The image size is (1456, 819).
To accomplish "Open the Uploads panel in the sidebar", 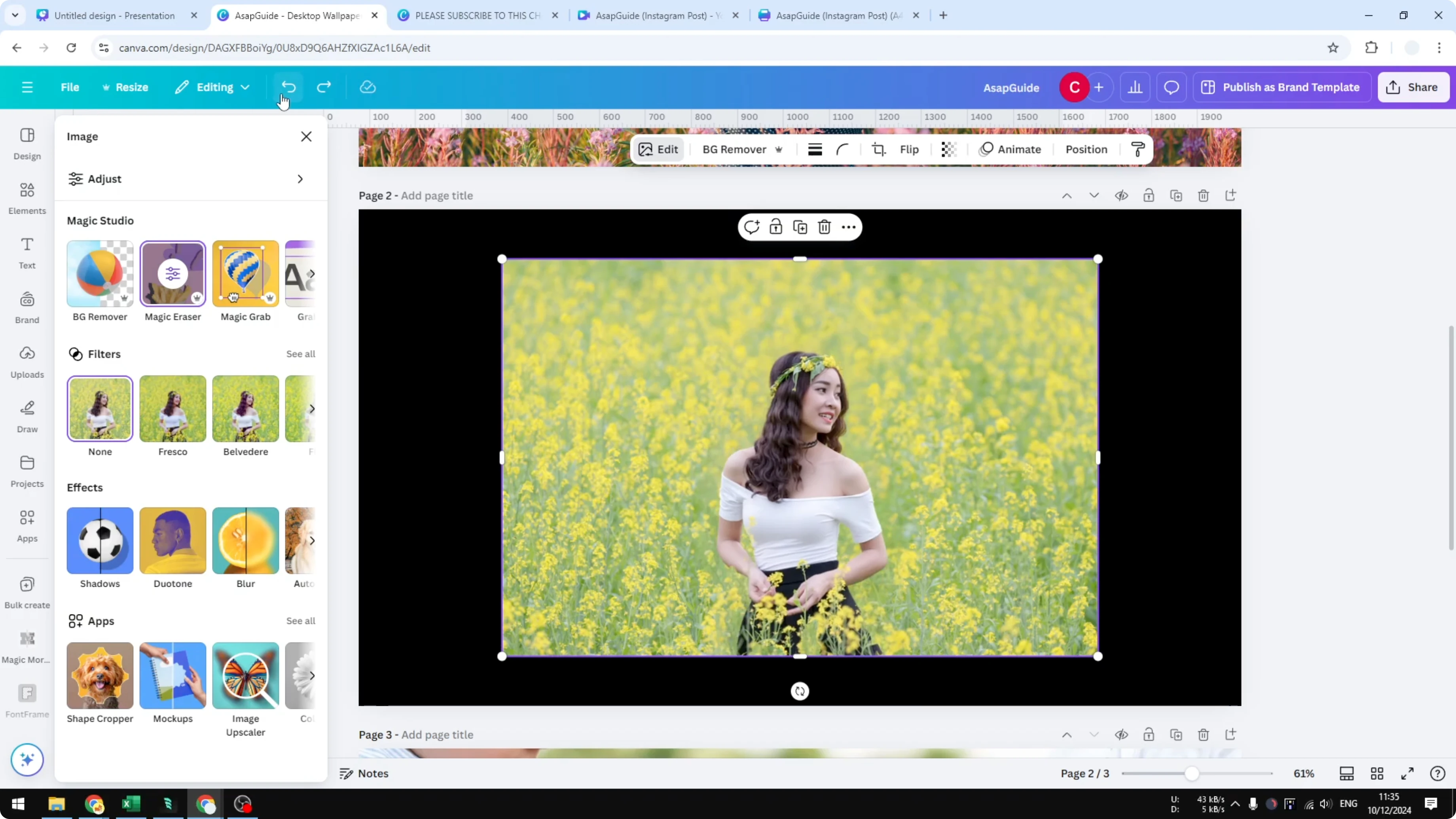I will (x=27, y=362).
